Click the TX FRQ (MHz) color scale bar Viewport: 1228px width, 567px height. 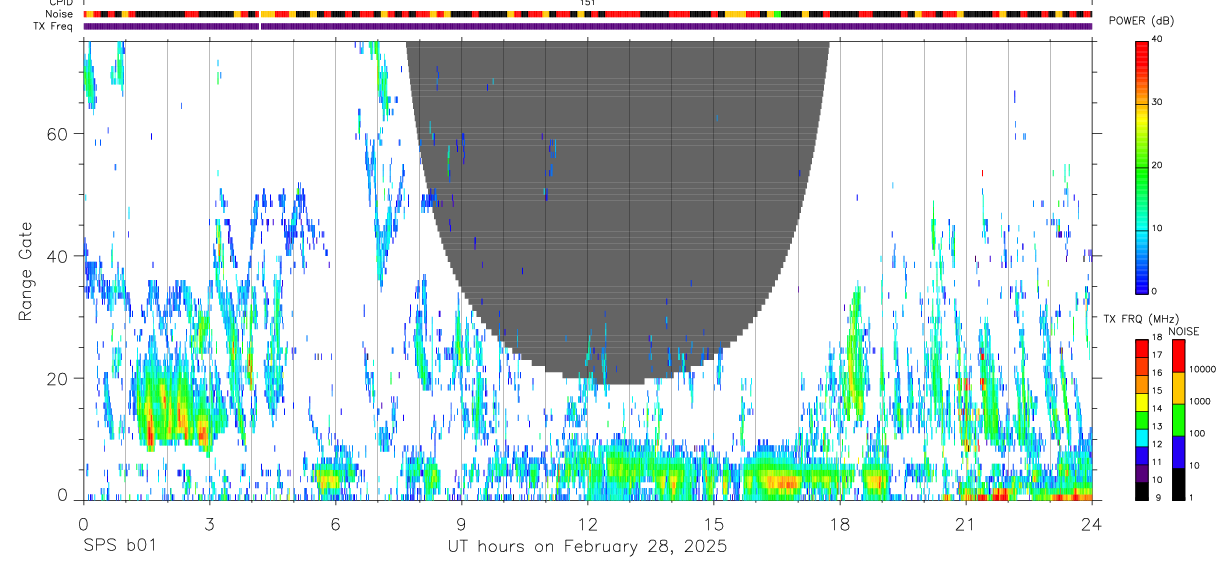(x=1141, y=419)
